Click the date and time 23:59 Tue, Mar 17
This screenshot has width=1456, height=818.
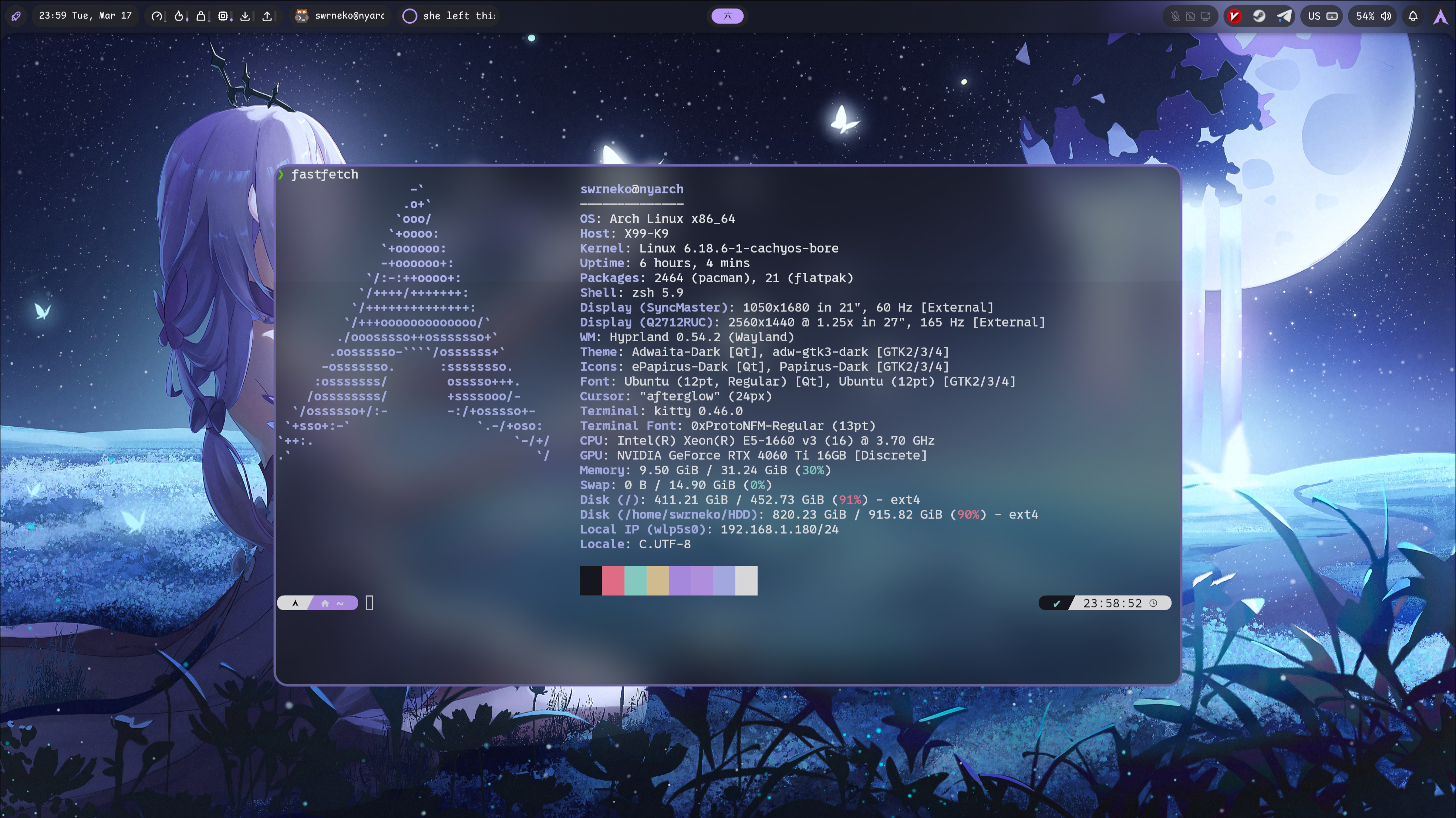pos(85,16)
